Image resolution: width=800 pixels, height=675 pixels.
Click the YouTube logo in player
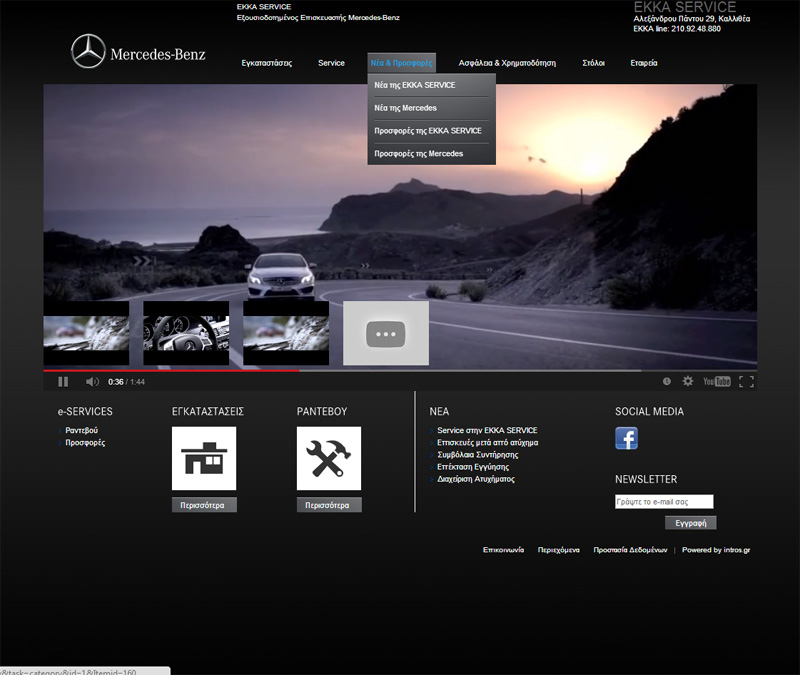click(716, 381)
